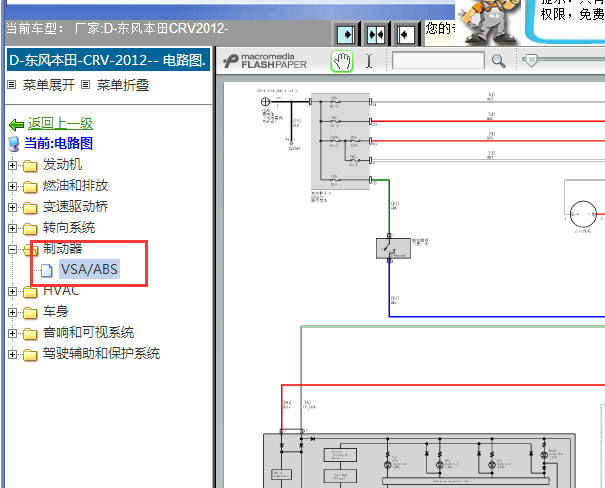Click the fuse box block in diagram
The height and width of the screenshot is (488, 605).
(x=341, y=141)
